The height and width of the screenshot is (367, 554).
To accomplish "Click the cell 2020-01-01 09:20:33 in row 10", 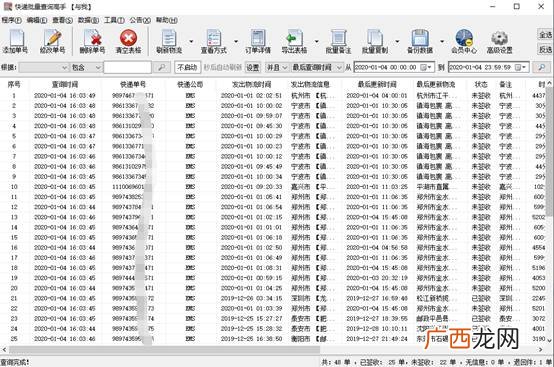I will pyautogui.click(x=251, y=187).
